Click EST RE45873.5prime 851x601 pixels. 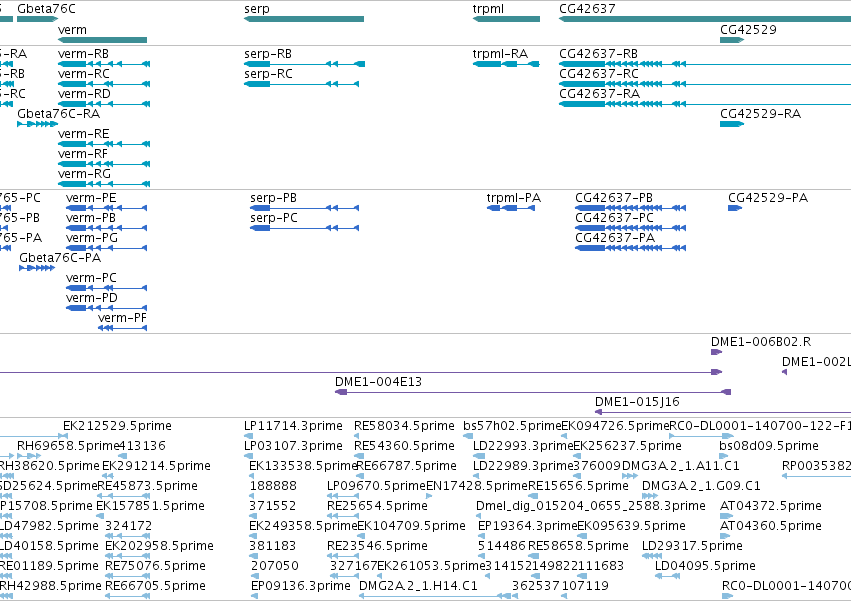point(147,486)
